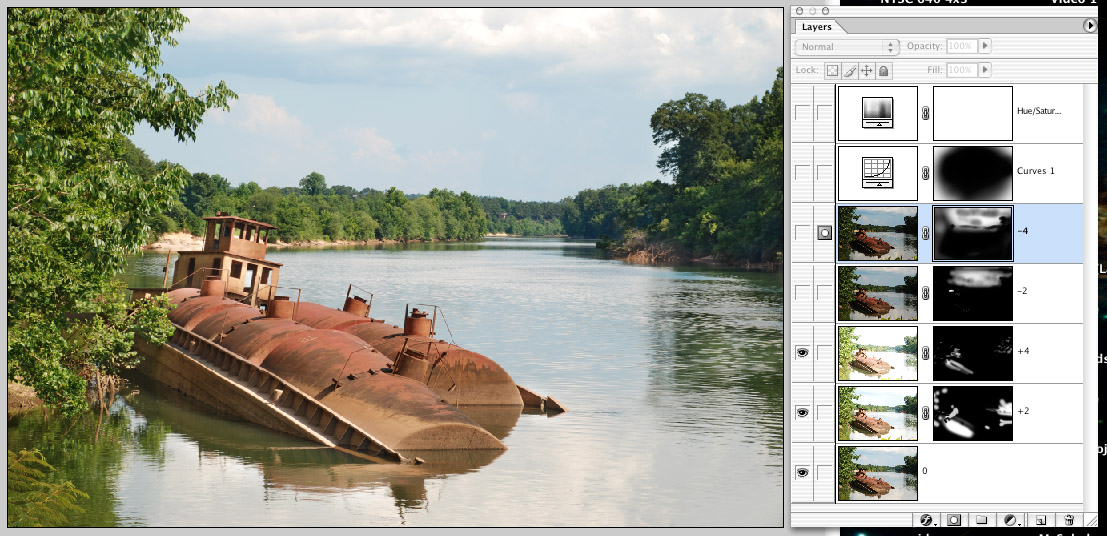The width and height of the screenshot is (1107, 536).
Task: Open the Layers palette flyout menu
Action: 1090,26
